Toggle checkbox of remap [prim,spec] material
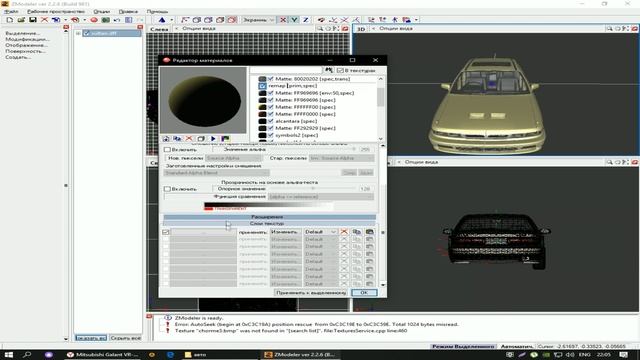 pyautogui.click(x=262, y=86)
